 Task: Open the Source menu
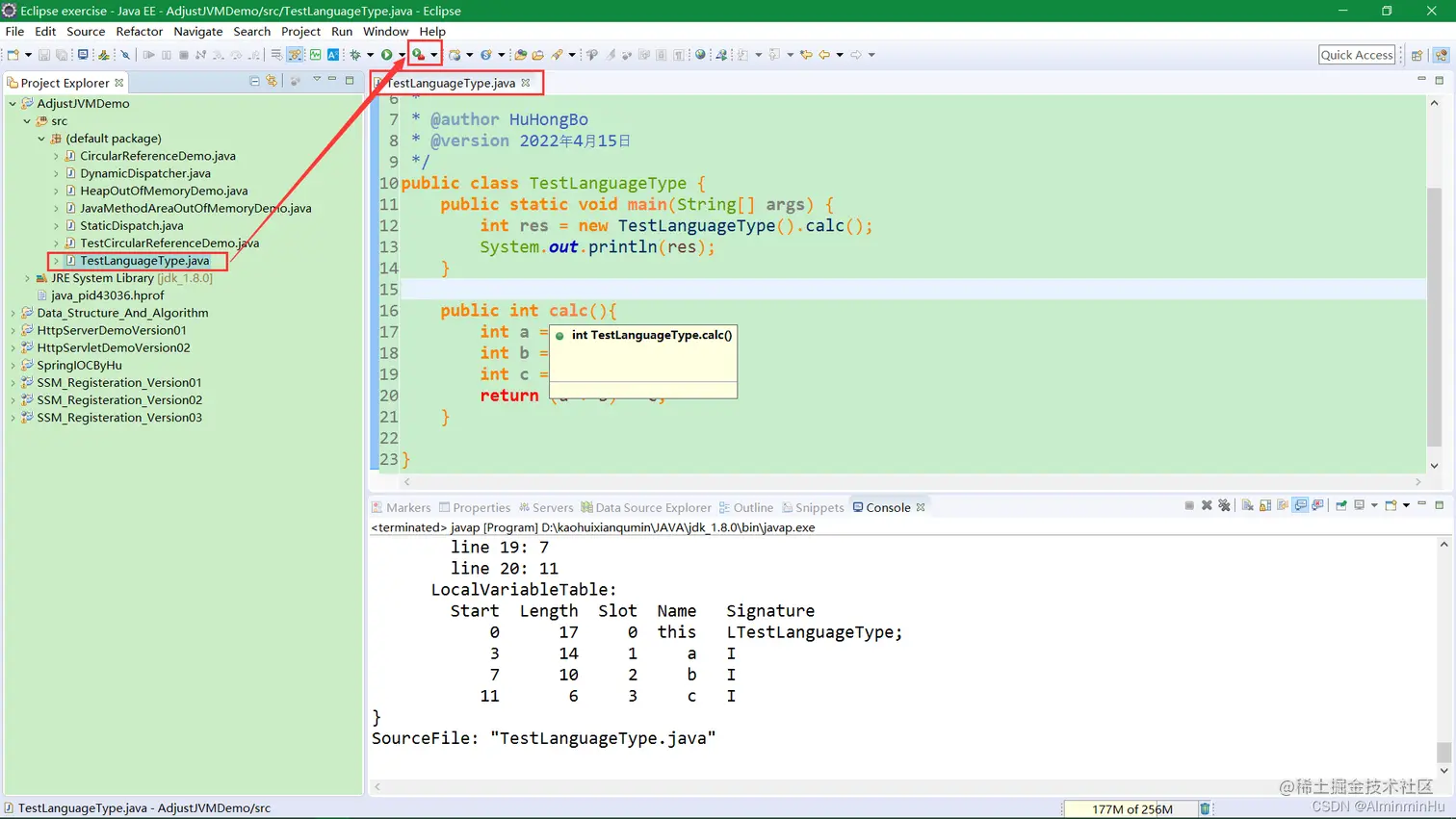tap(86, 31)
